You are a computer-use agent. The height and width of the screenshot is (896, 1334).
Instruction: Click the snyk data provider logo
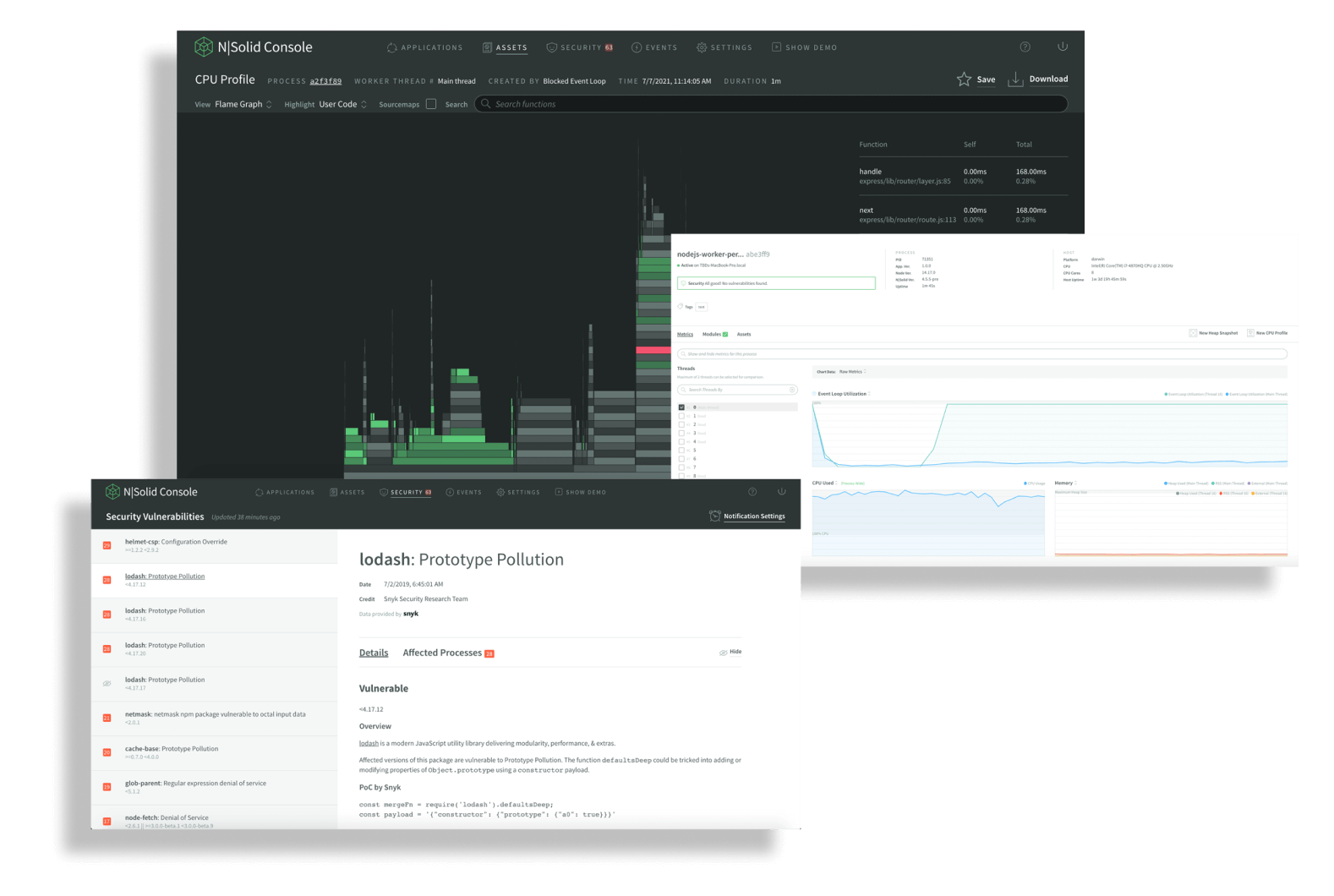[411, 614]
